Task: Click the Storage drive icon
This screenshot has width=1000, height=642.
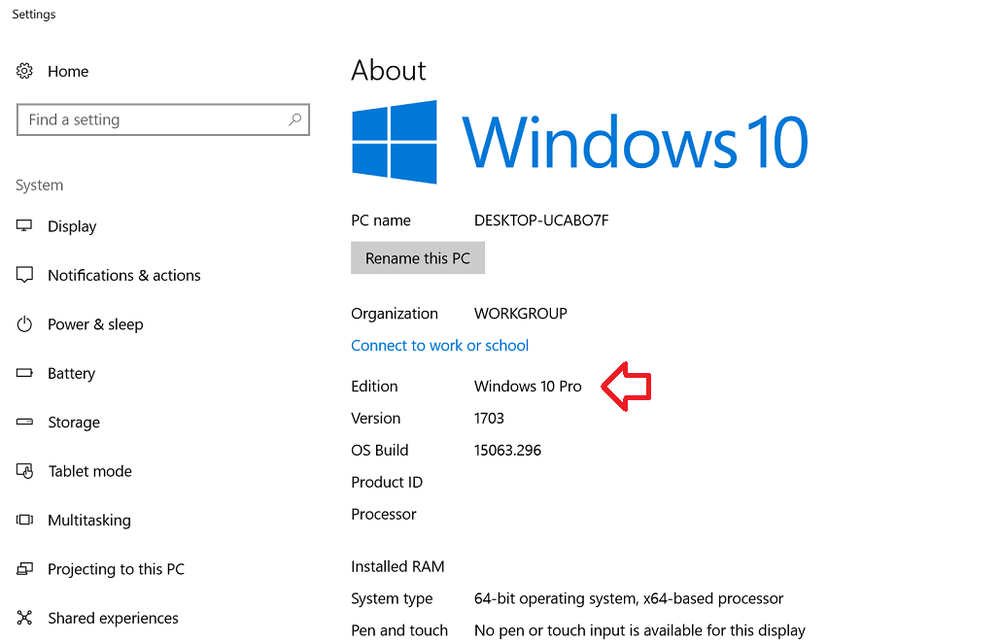Action: click(24, 421)
